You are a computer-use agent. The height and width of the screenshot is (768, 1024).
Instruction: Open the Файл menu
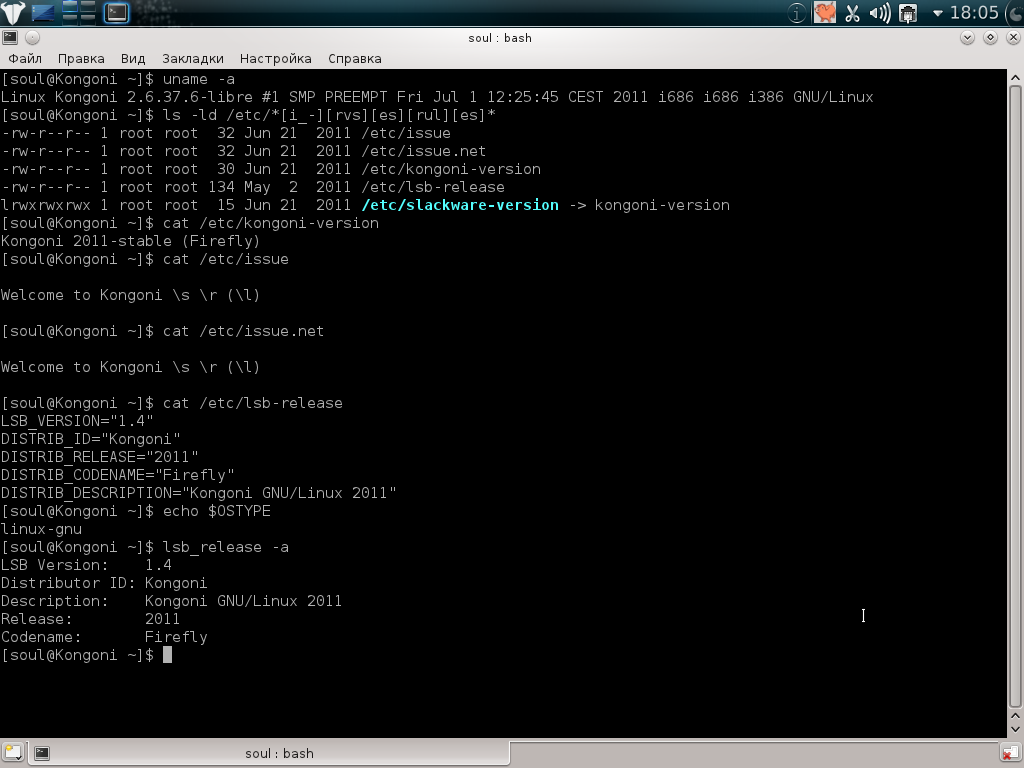click(25, 59)
